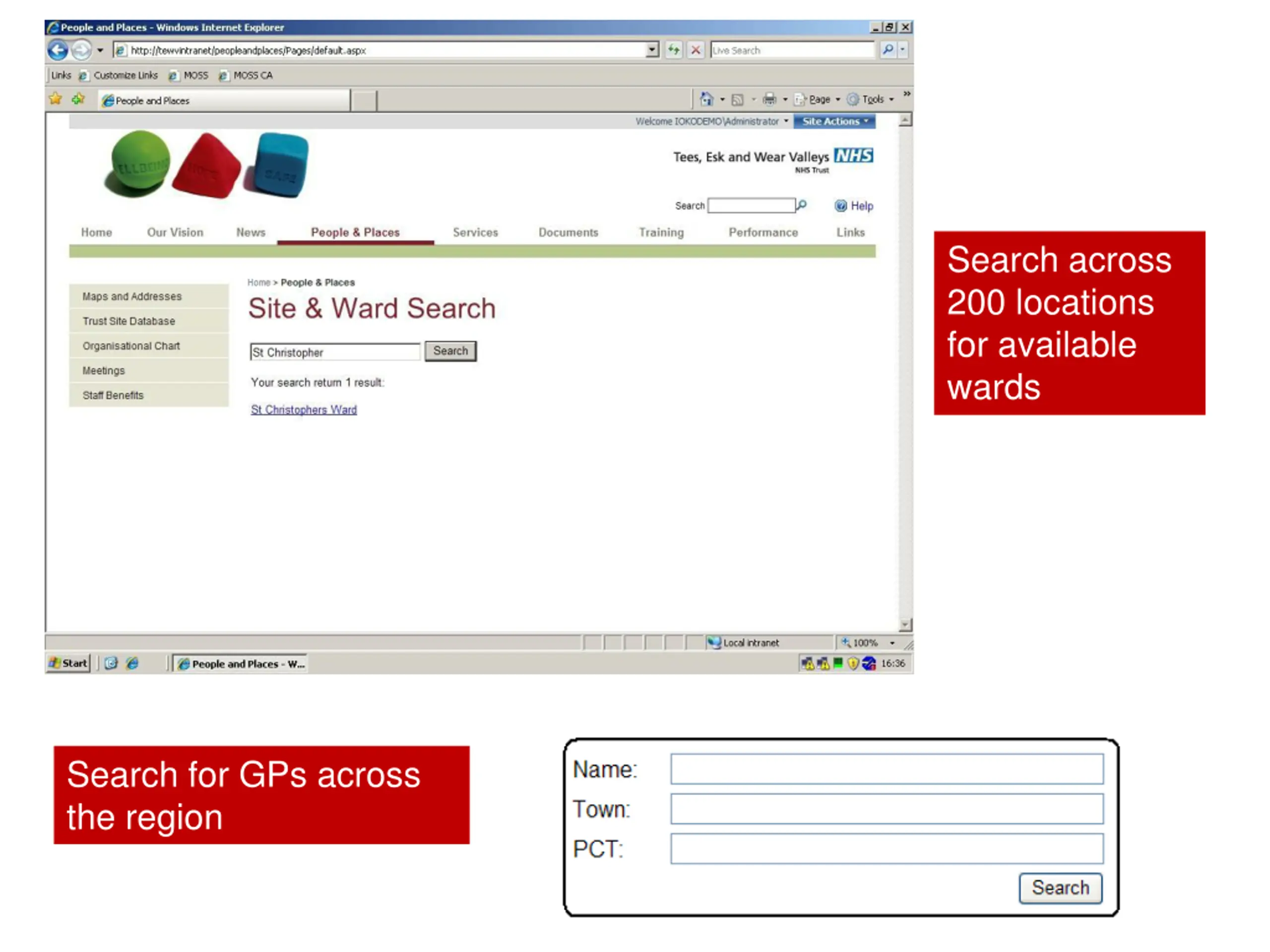Click the Refresh page icon
This screenshot has height=952, width=1270.
click(674, 51)
